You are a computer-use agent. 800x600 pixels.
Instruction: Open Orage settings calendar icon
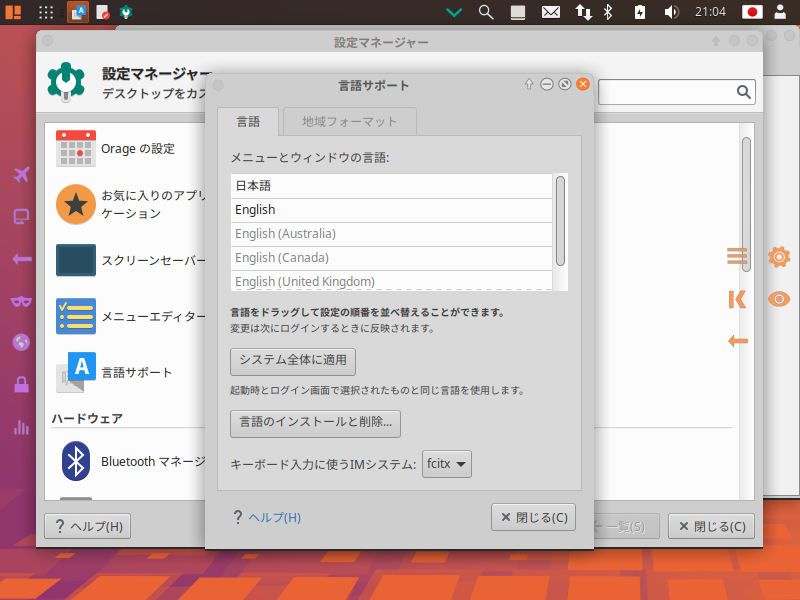click(x=76, y=149)
